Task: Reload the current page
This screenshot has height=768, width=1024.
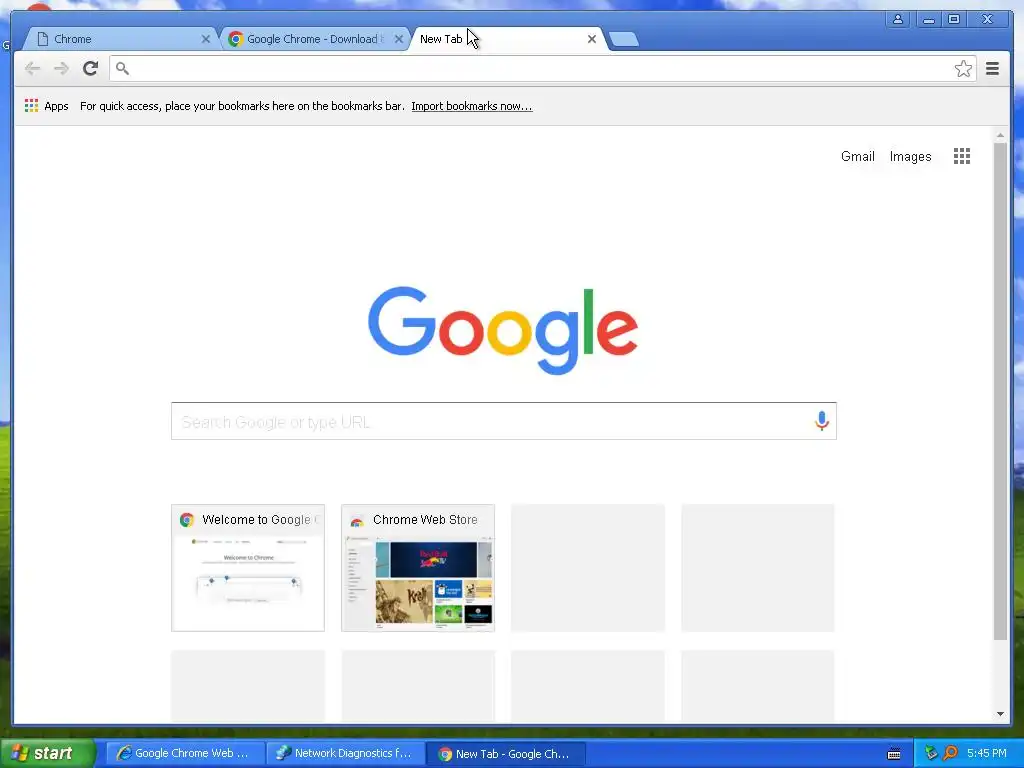Action: [90, 69]
